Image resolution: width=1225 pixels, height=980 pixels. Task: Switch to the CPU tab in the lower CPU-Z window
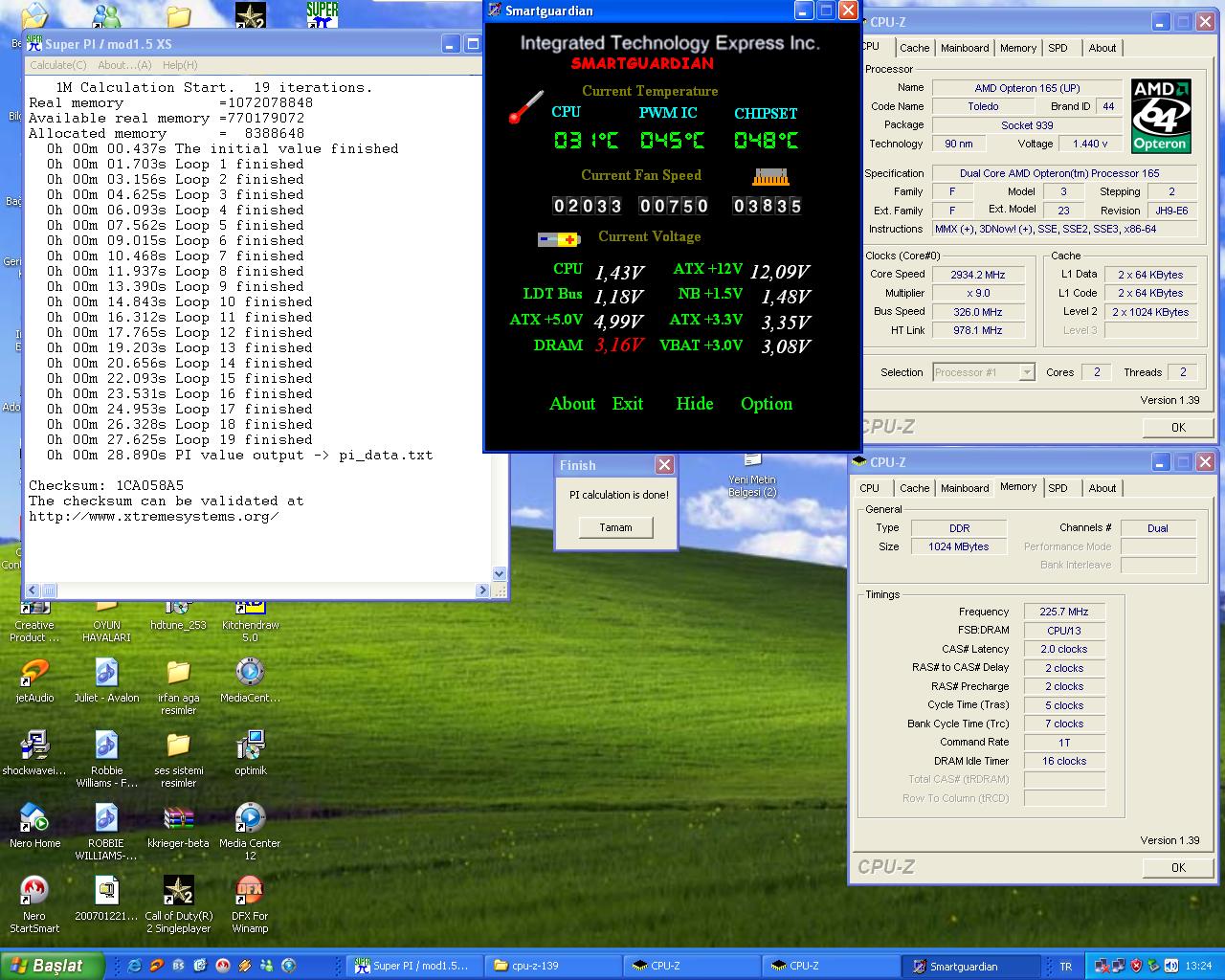pyautogui.click(x=869, y=488)
